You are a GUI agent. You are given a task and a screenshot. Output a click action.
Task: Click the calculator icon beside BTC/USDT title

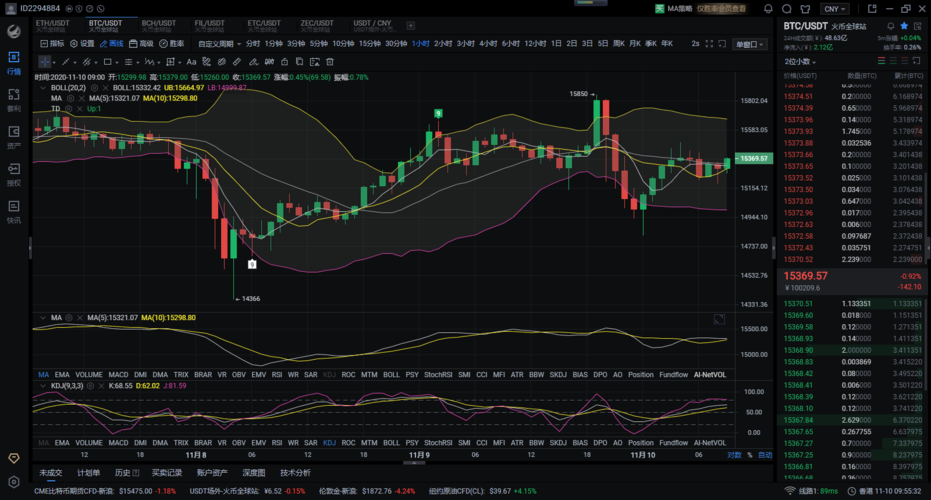point(917,26)
